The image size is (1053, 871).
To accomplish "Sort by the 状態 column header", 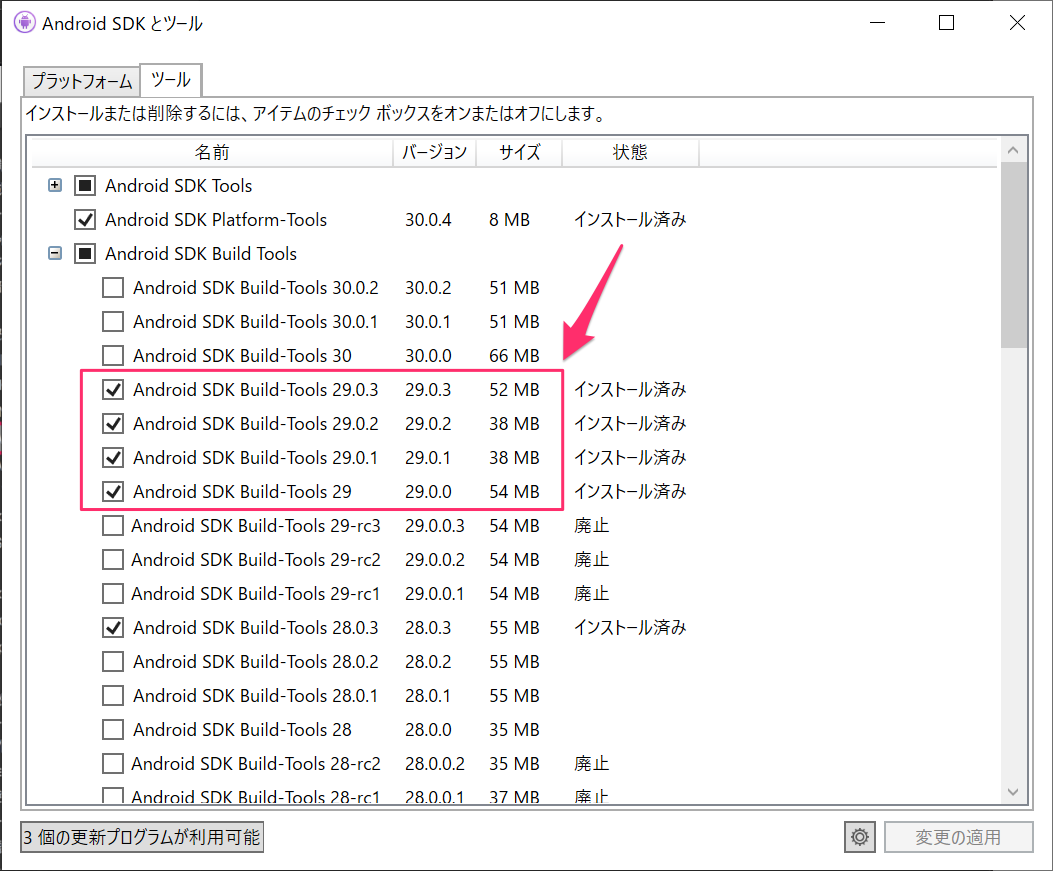I will click(x=630, y=152).
